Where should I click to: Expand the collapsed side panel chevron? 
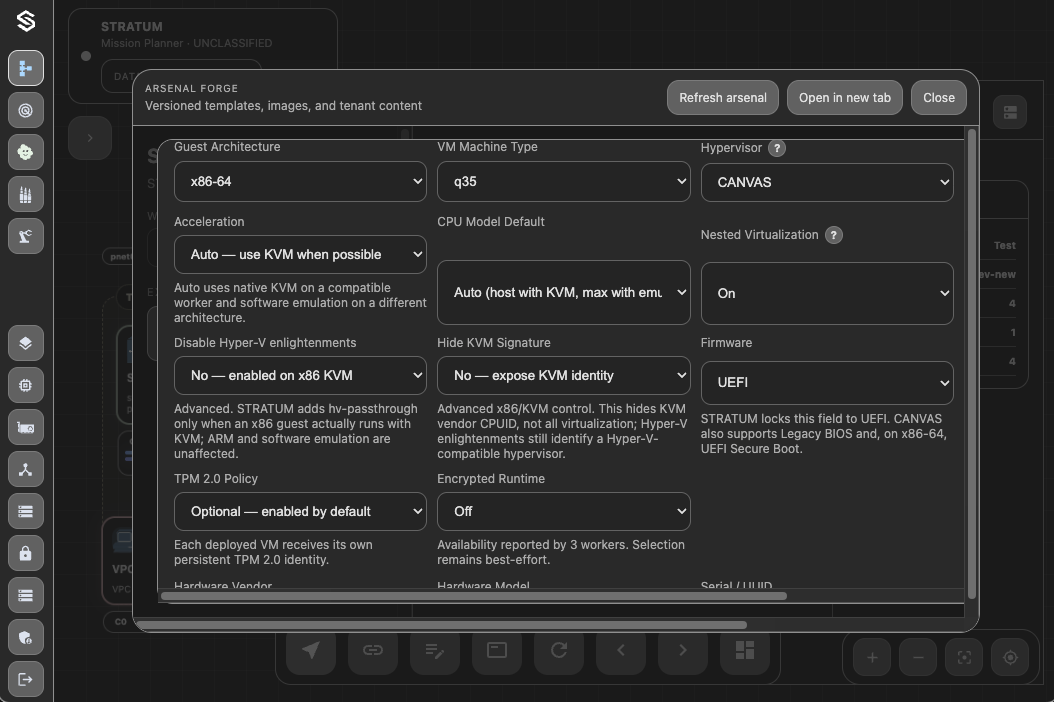[90, 138]
